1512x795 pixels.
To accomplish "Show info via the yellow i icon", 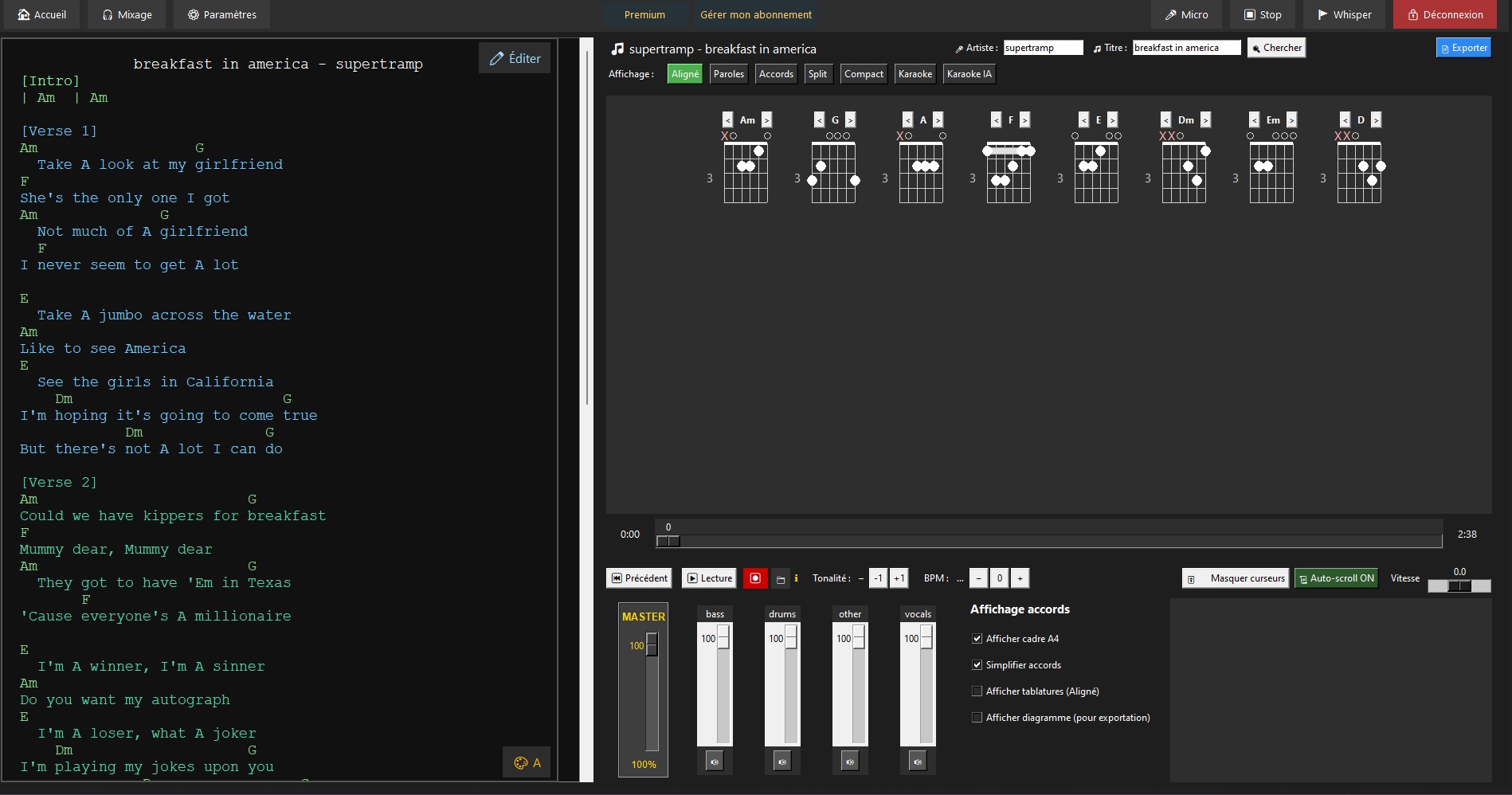I will 796,578.
